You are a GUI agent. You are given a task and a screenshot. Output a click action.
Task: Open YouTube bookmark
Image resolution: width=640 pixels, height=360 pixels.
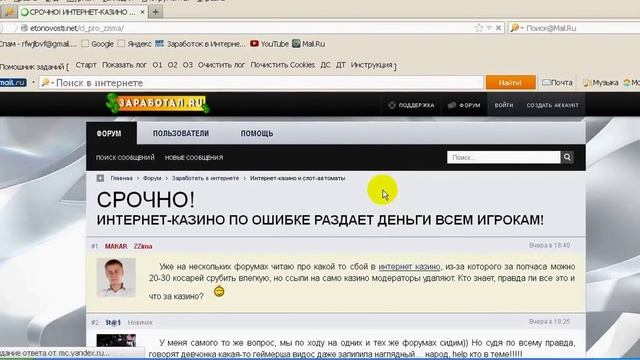269,44
